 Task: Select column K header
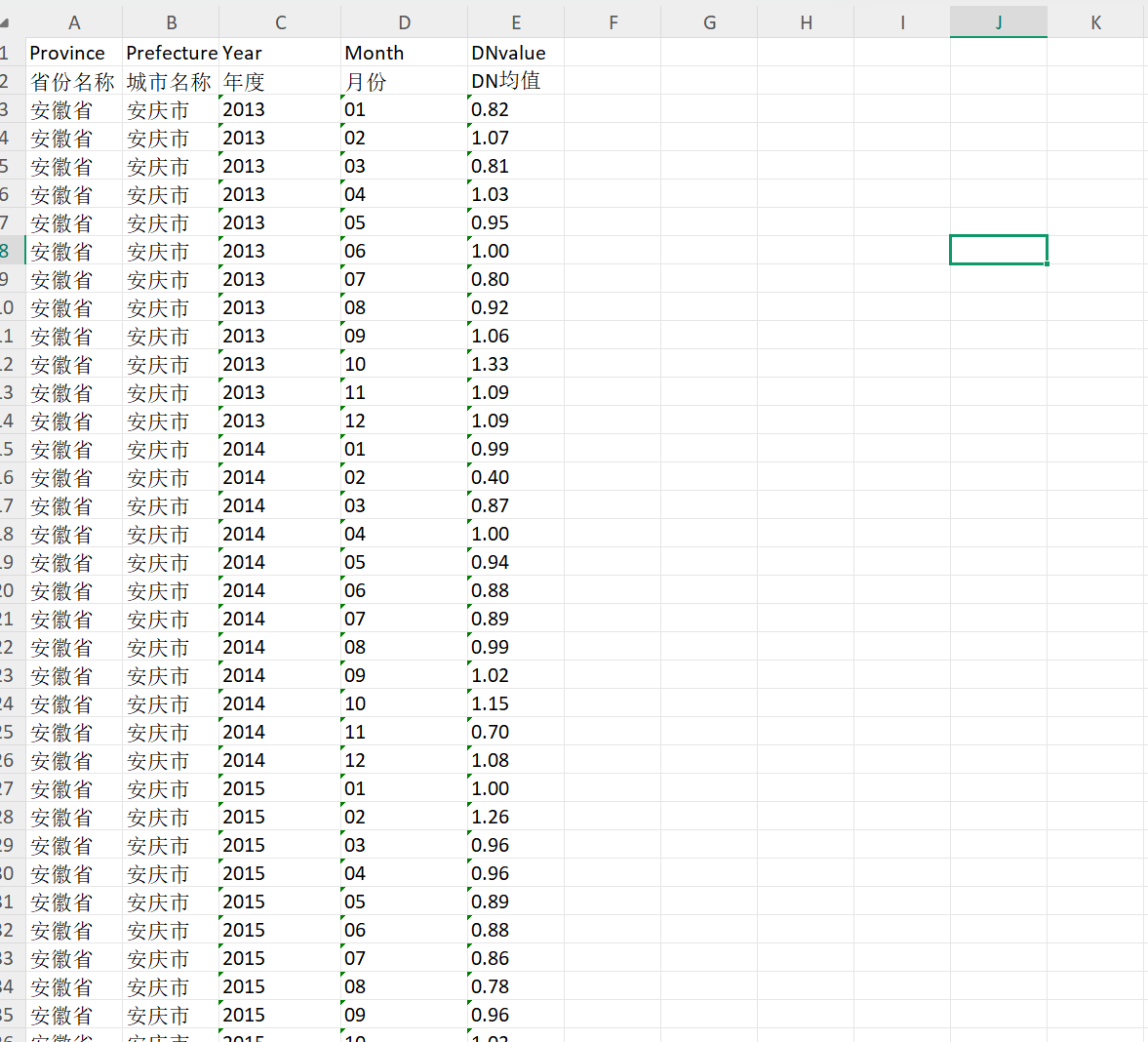1096,22
